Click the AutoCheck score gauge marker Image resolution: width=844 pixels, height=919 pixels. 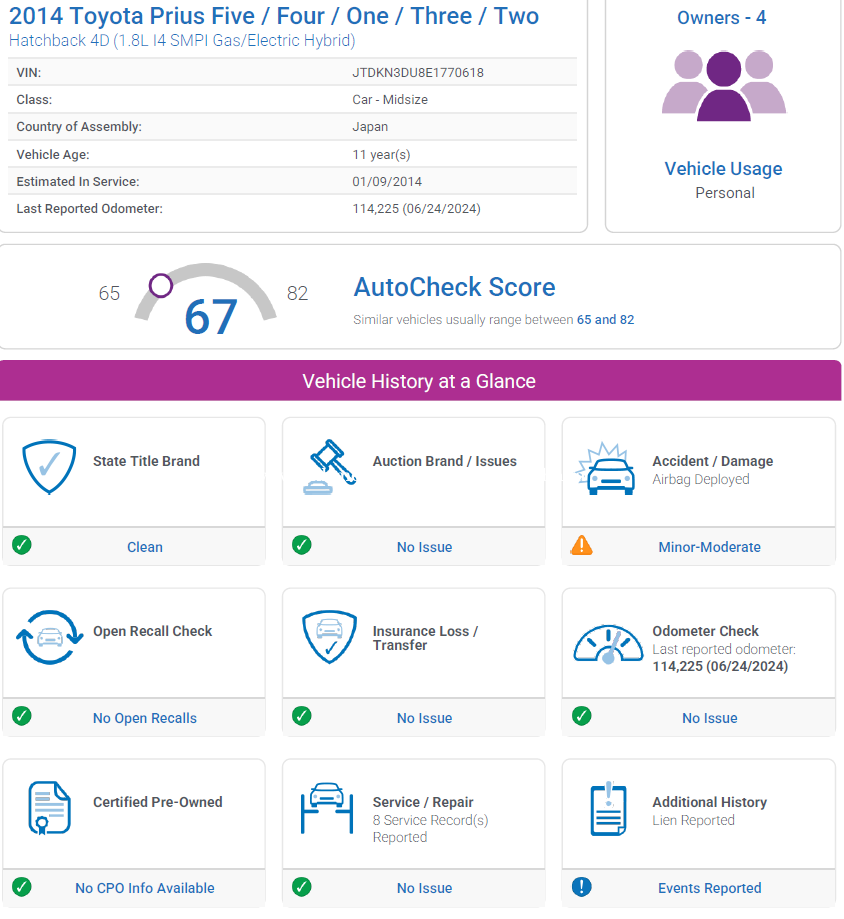(161, 285)
